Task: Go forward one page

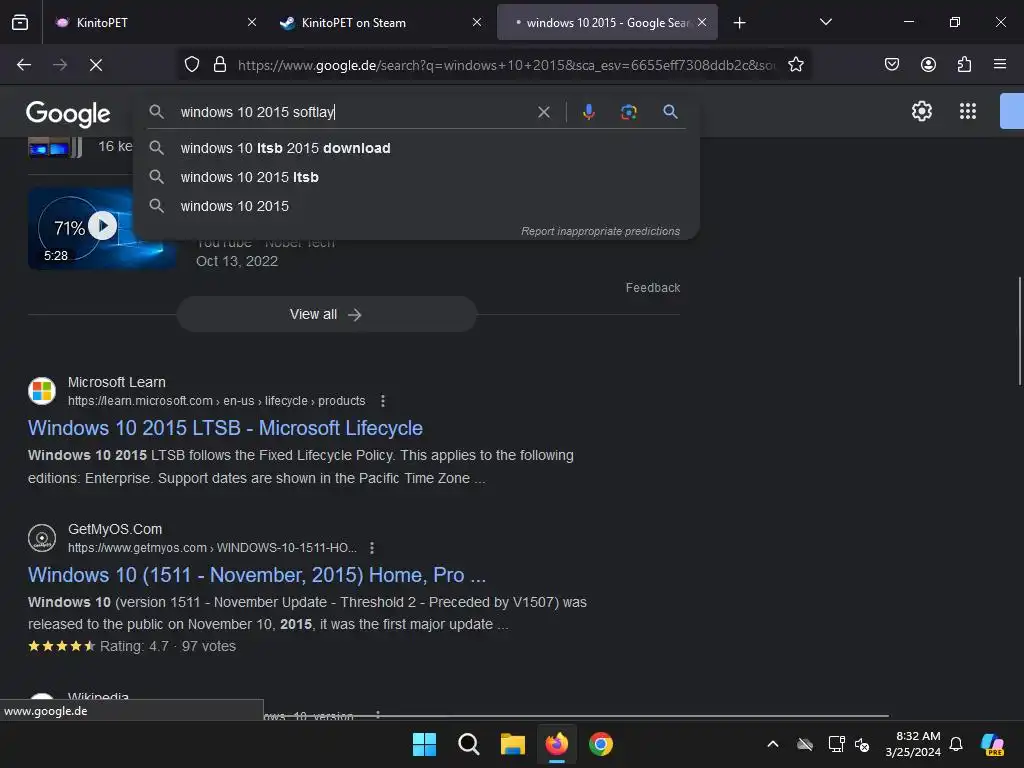Action: (60, 65)
